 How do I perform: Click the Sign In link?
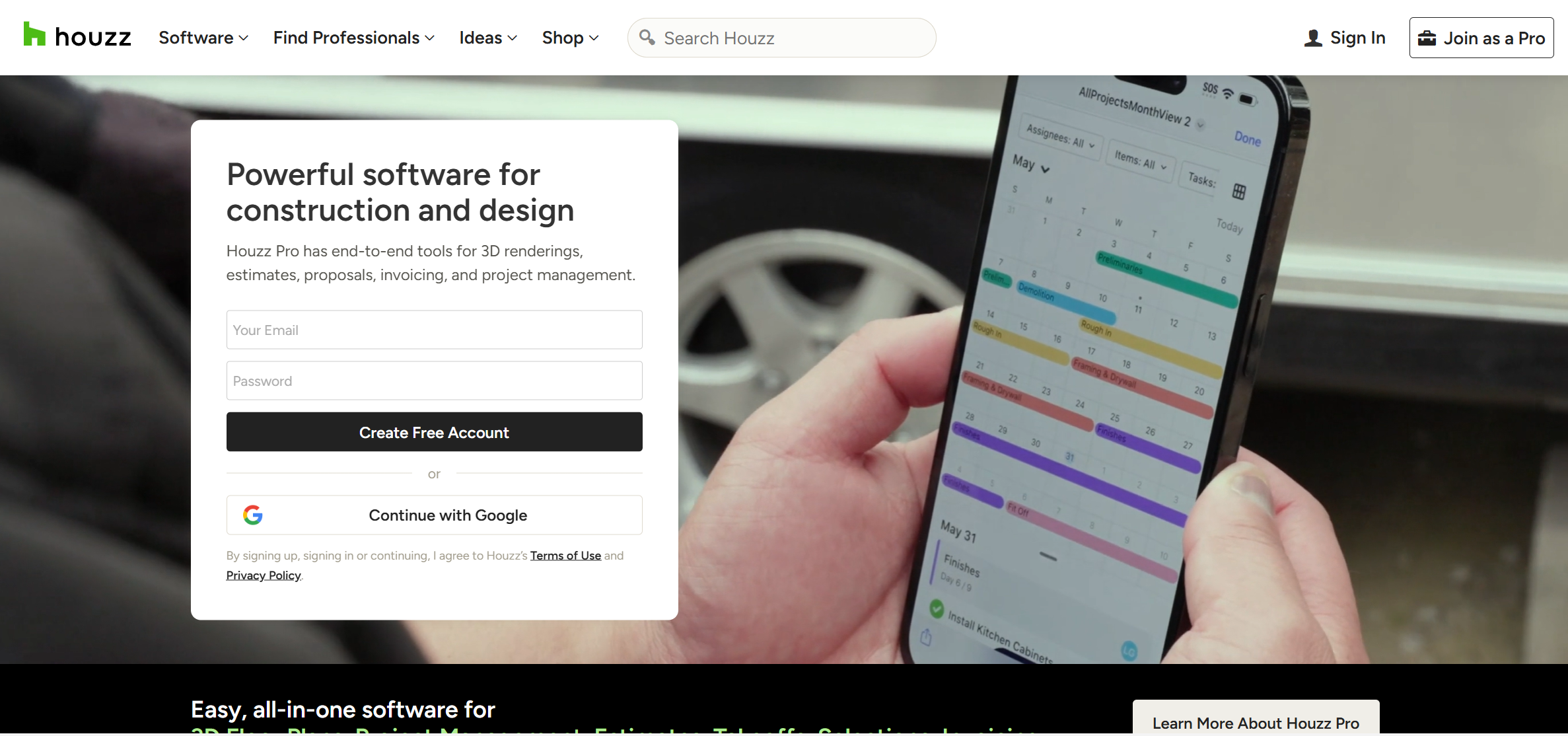pyautogui.click(x=1345, y=38)
